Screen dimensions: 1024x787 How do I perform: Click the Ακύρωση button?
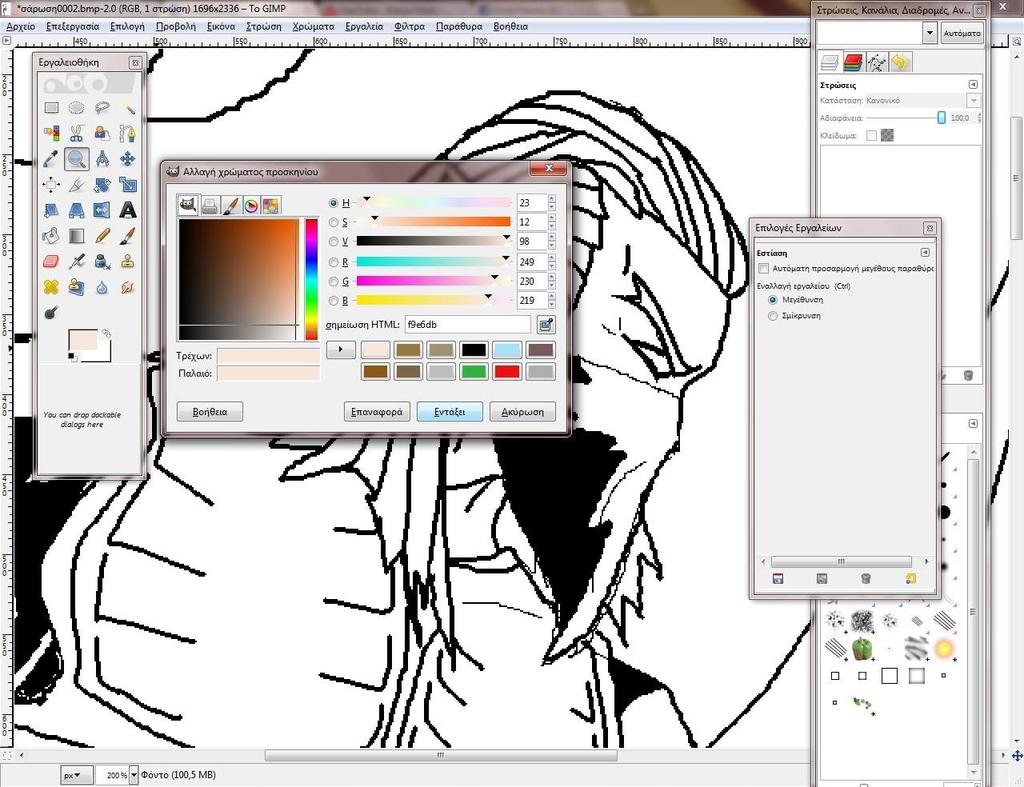click(522, 412)
